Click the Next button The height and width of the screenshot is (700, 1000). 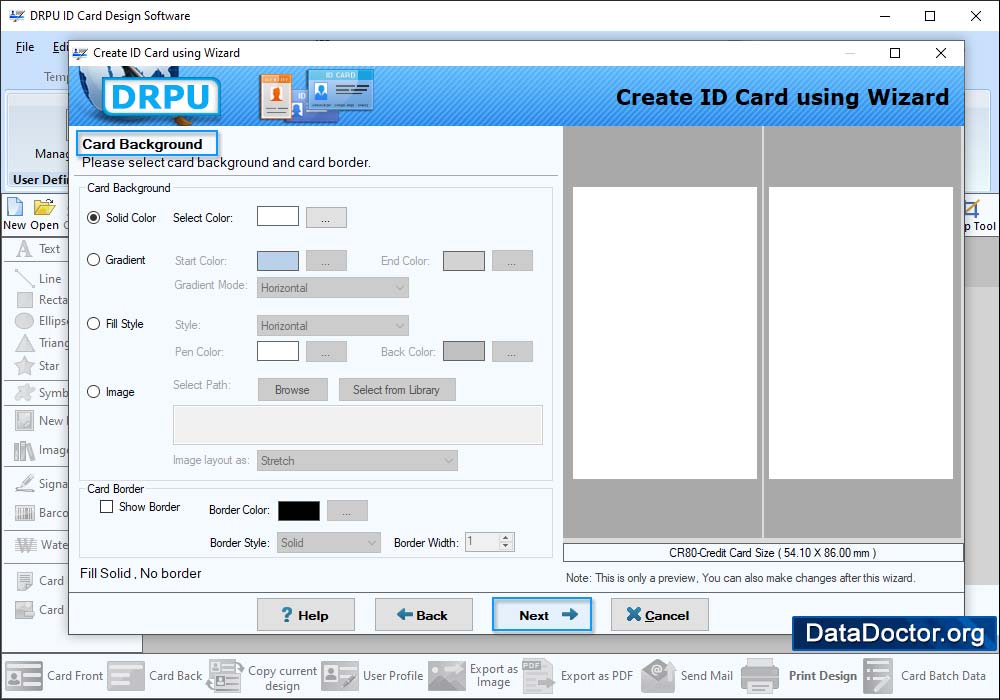coord(541,615)
